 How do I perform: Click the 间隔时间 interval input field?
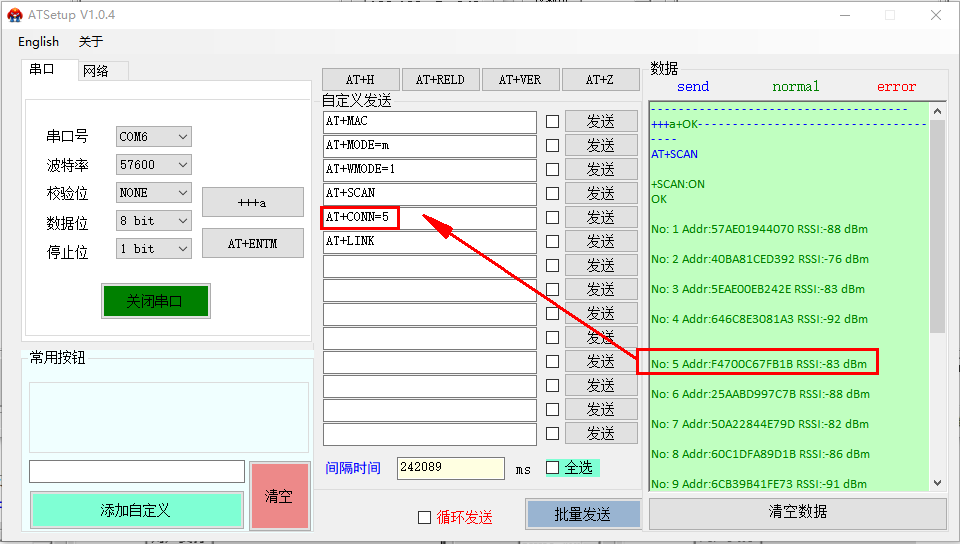tap(450, 468)
